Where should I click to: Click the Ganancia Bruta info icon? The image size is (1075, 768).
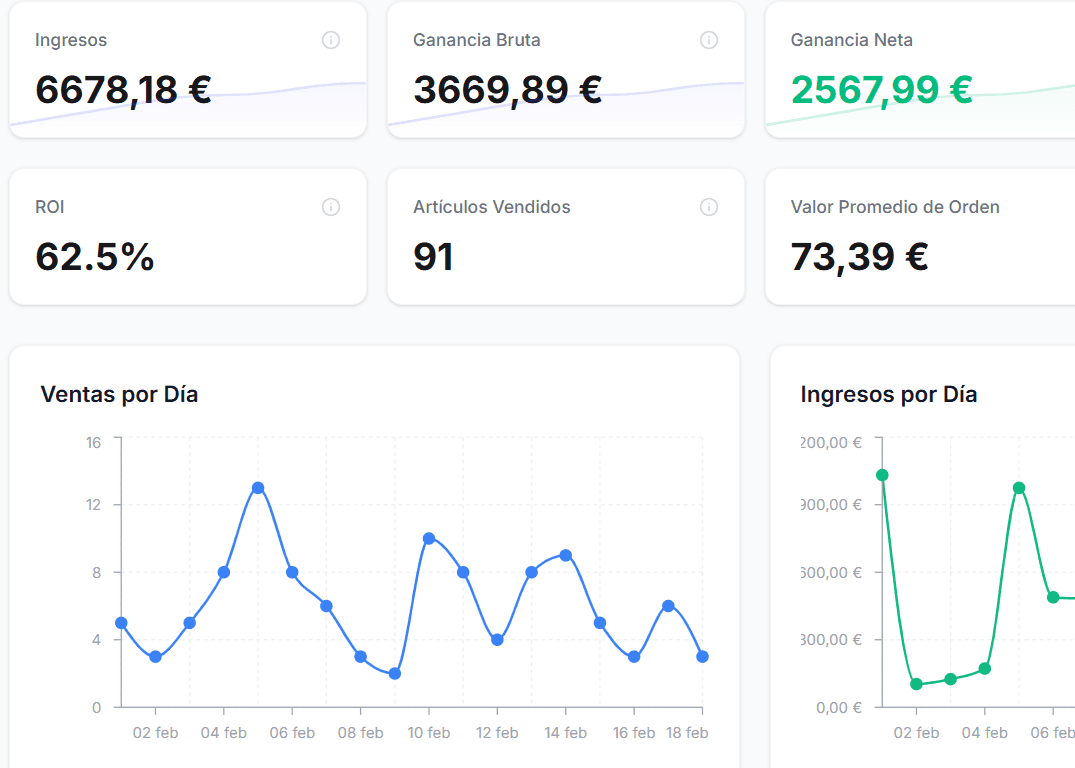click(709, 40)
